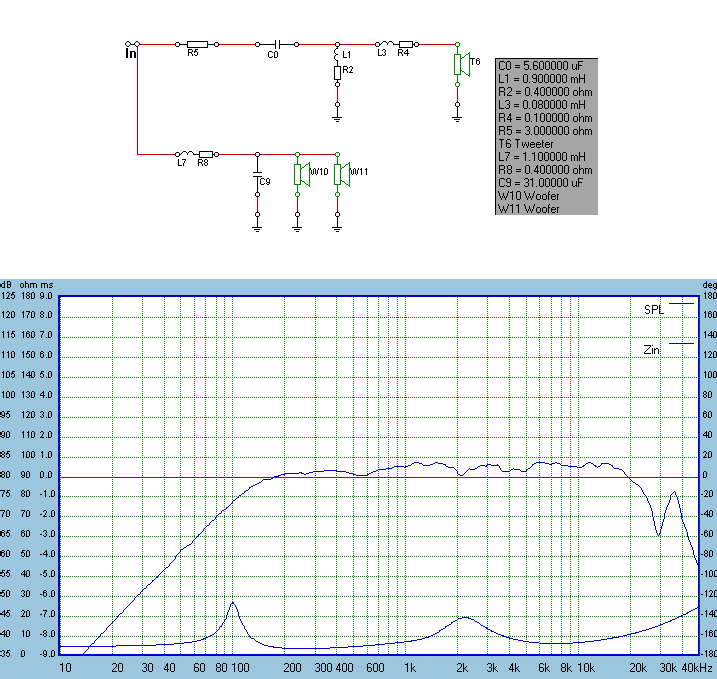Click the R4 resistor before the tweeter

coord(405,44)
